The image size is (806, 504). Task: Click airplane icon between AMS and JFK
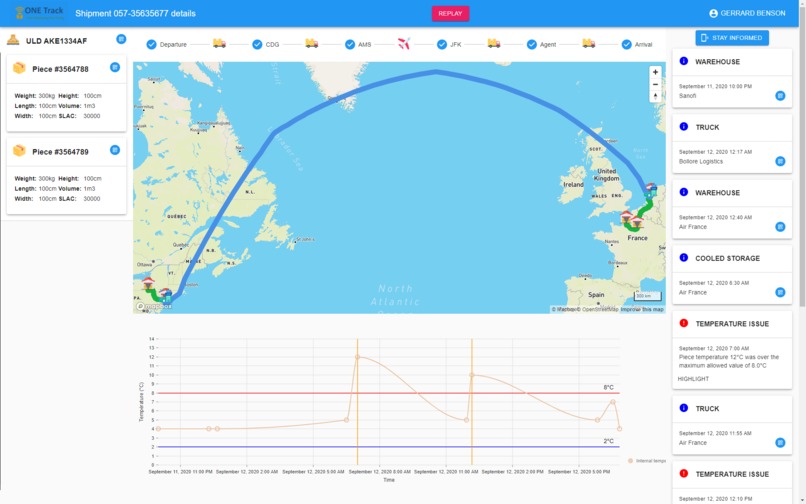pyautogui.click(x=404, y=44)
